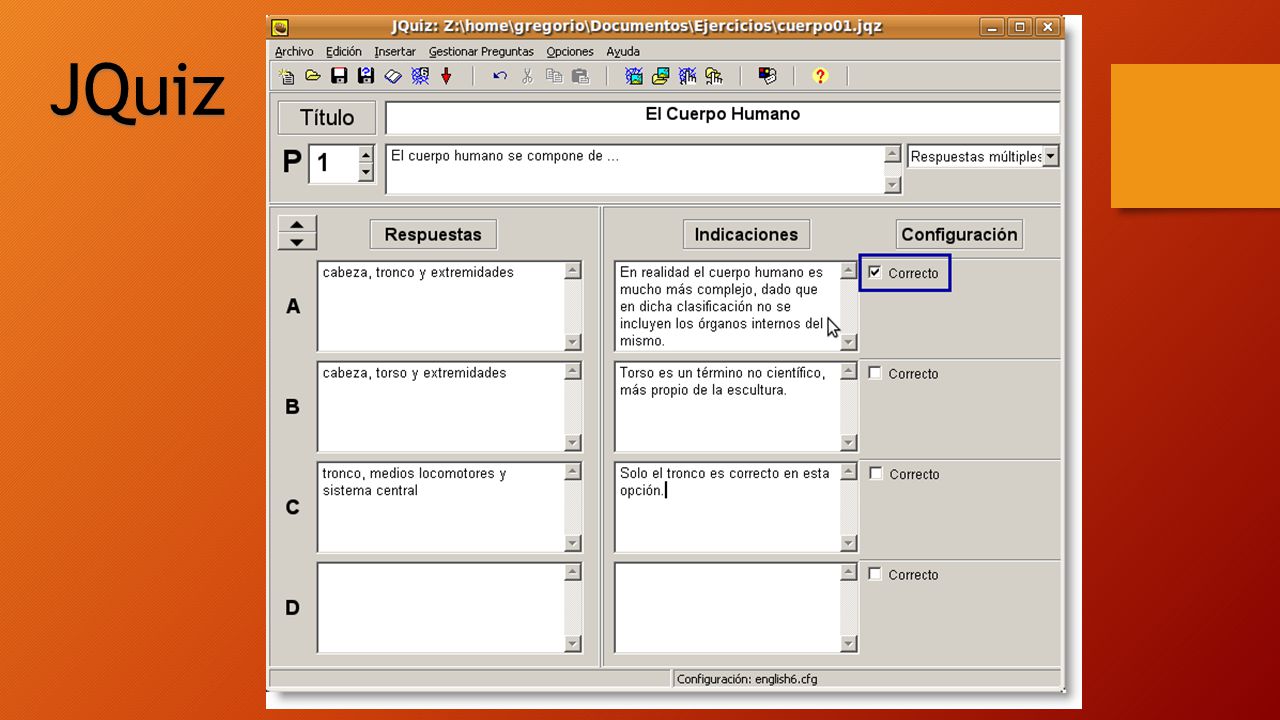Insert a picture from a local file
1280x720 pixels.
(660, 76)
